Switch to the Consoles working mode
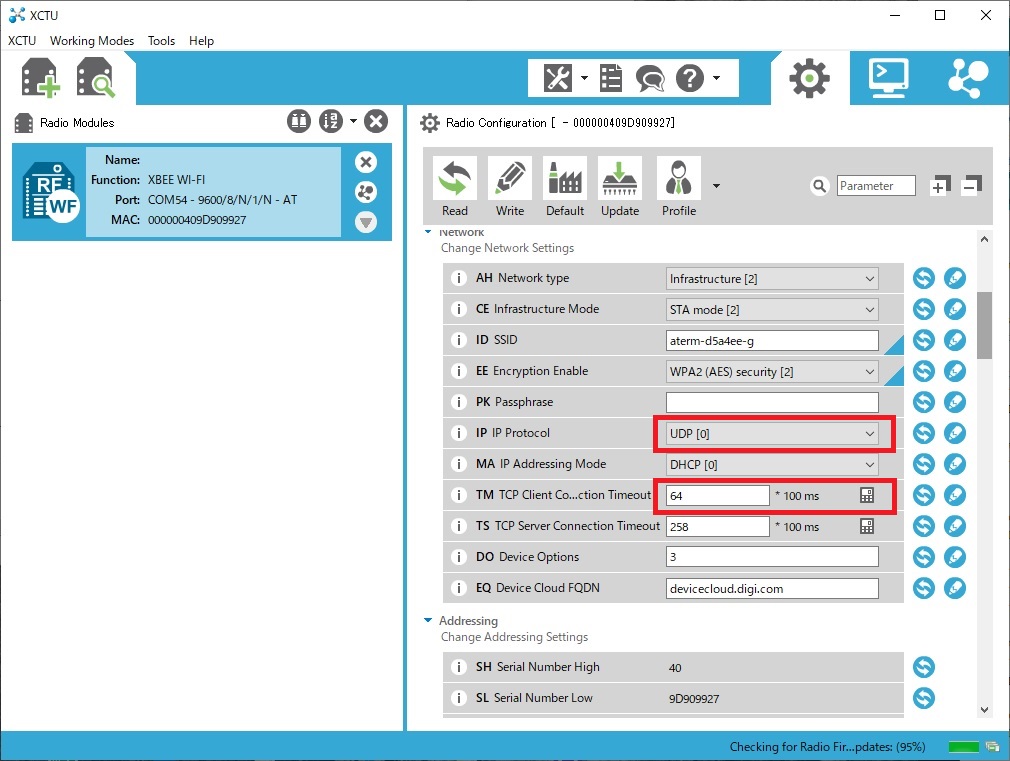Viewport: 1010px width, 761px height. point(888,77)
